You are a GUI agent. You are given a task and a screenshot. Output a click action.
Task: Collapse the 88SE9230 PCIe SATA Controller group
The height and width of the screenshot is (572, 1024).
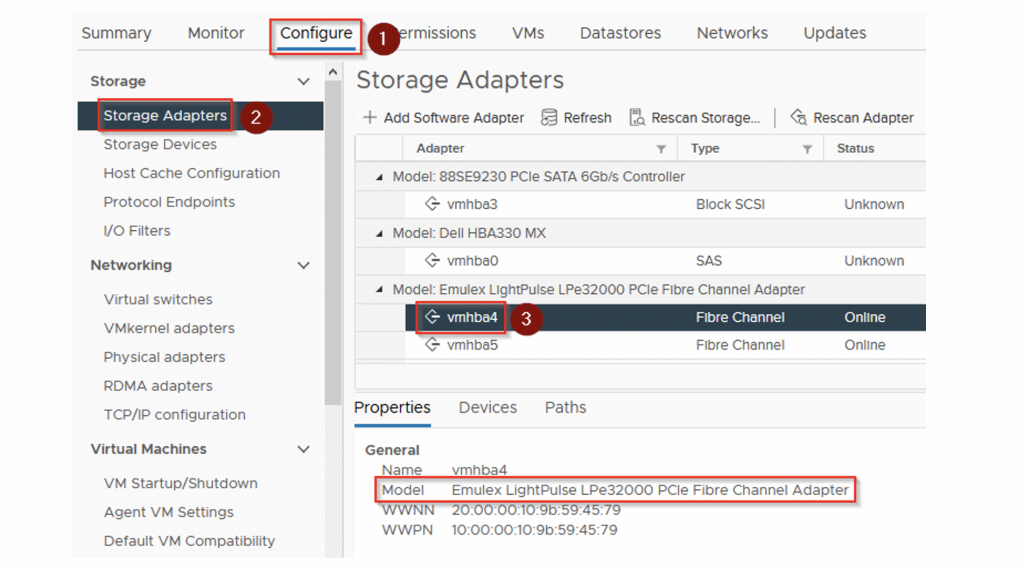379,177
